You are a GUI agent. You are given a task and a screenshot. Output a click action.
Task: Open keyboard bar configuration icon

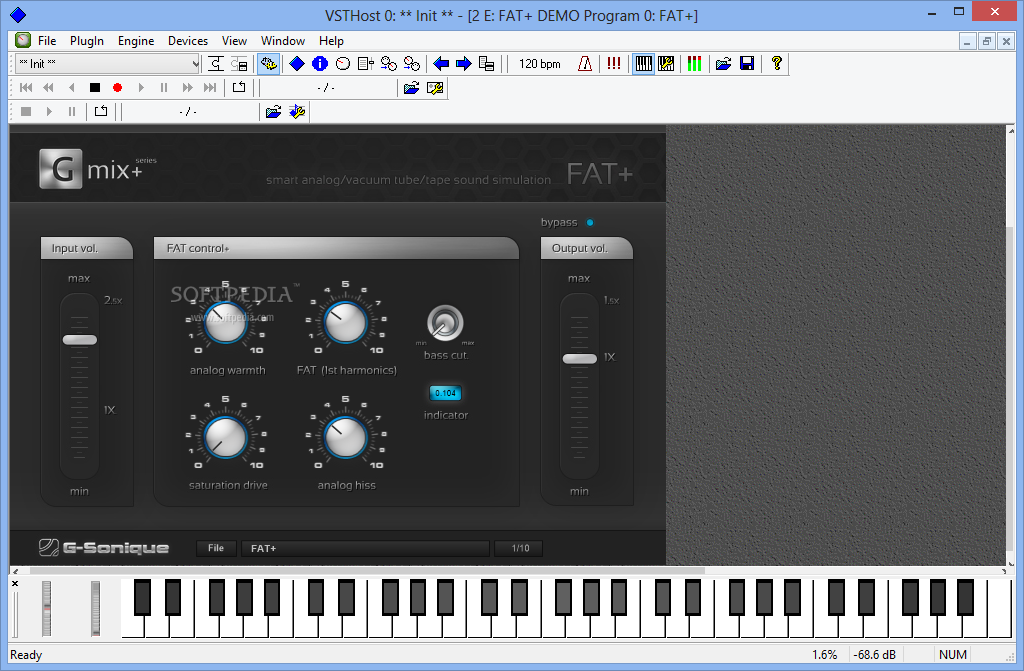(666, 63)
